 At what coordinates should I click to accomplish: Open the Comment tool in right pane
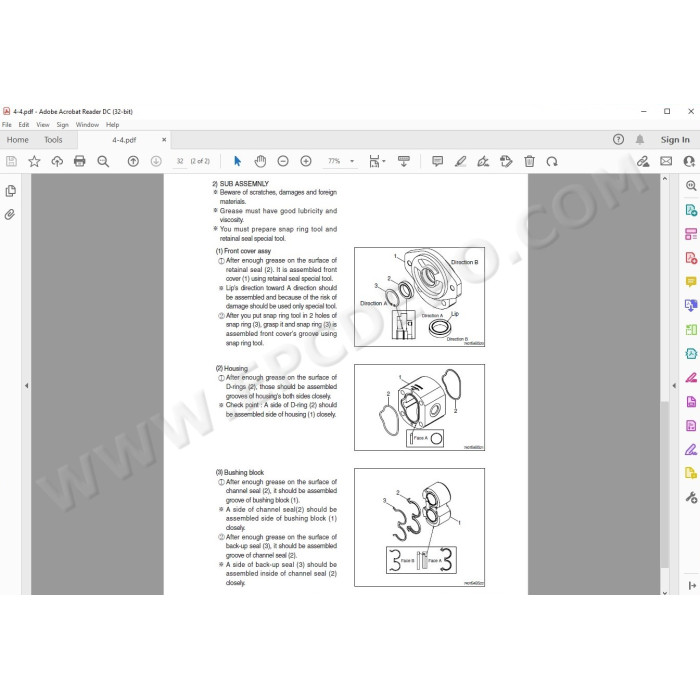(x=691, y=281)
